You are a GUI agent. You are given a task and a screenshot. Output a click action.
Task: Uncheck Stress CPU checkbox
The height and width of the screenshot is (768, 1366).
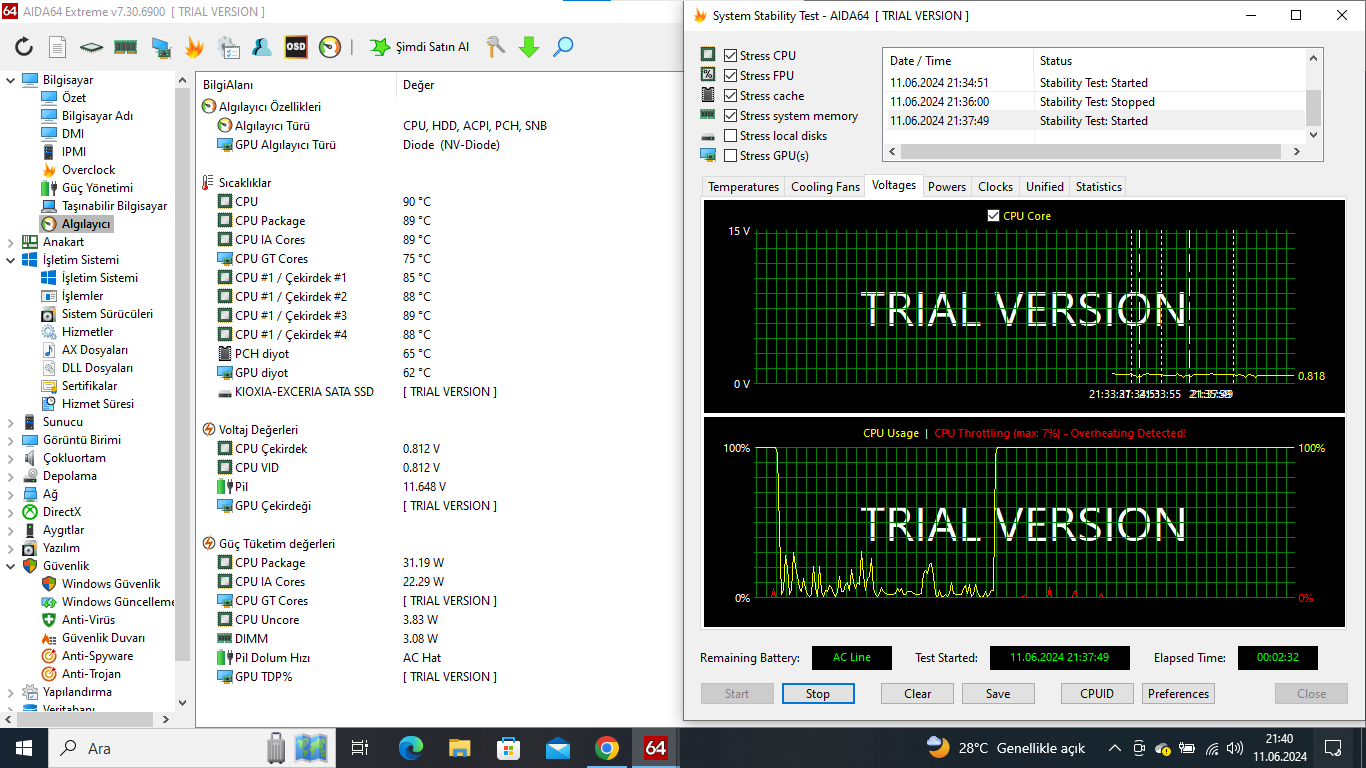click(x=731, y=56)
